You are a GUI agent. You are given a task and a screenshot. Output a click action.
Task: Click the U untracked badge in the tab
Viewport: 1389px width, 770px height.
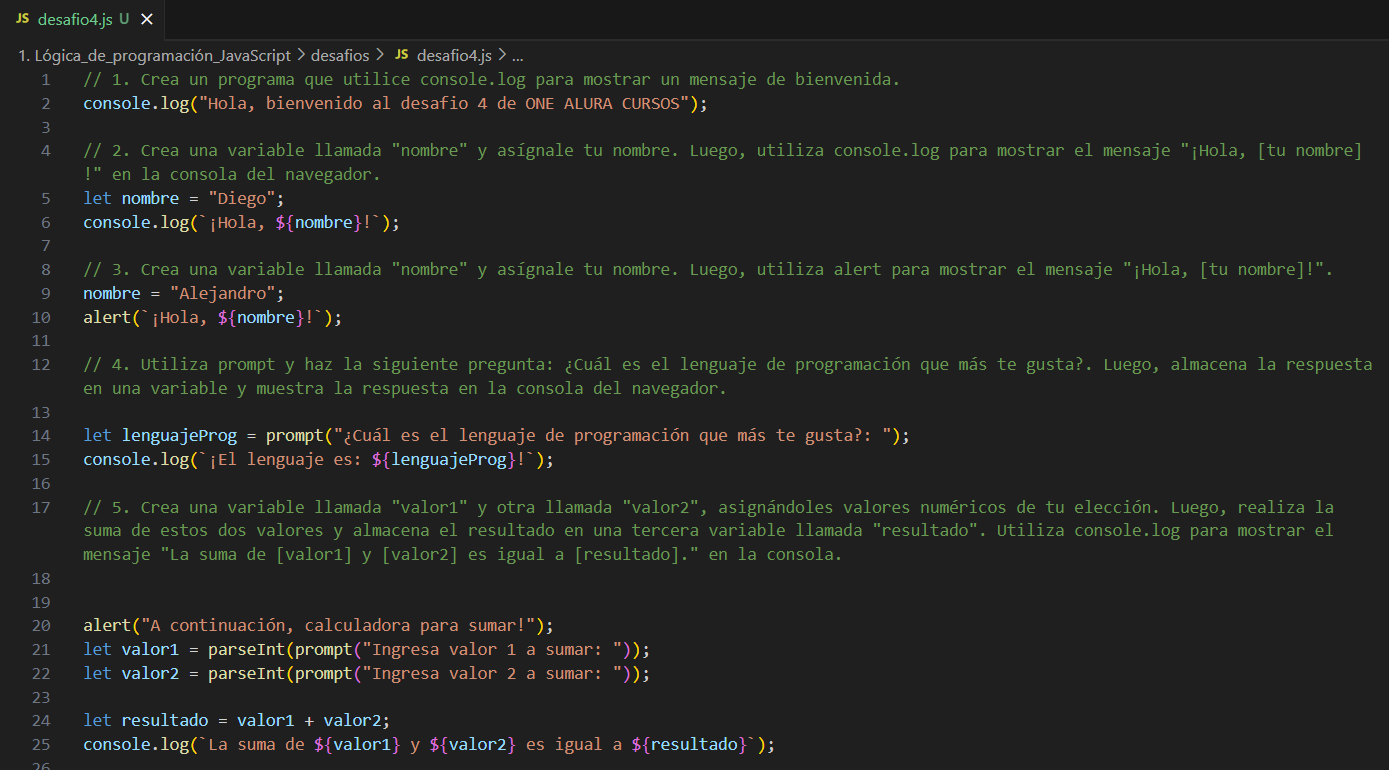point(124,19)
